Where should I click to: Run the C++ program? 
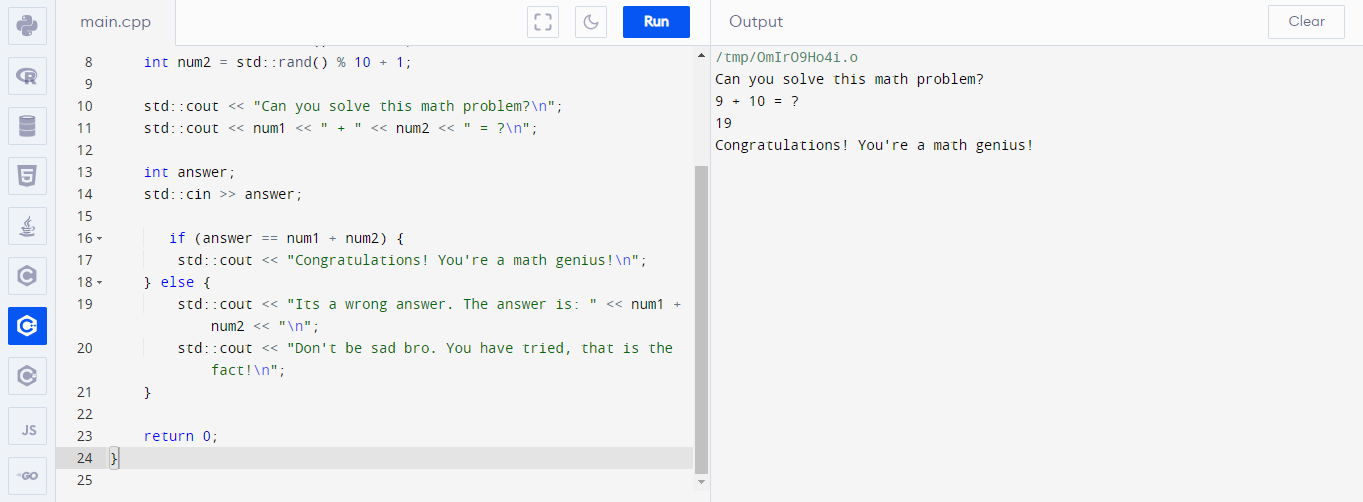(656, 22)
